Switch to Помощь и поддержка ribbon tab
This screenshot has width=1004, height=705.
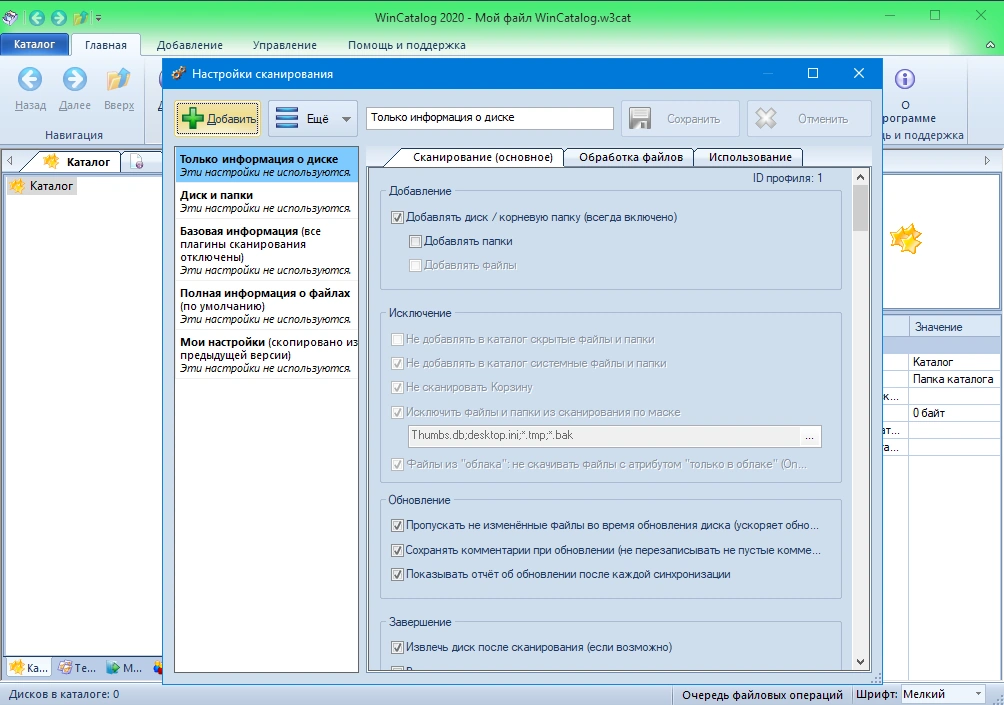pos(407,45)
